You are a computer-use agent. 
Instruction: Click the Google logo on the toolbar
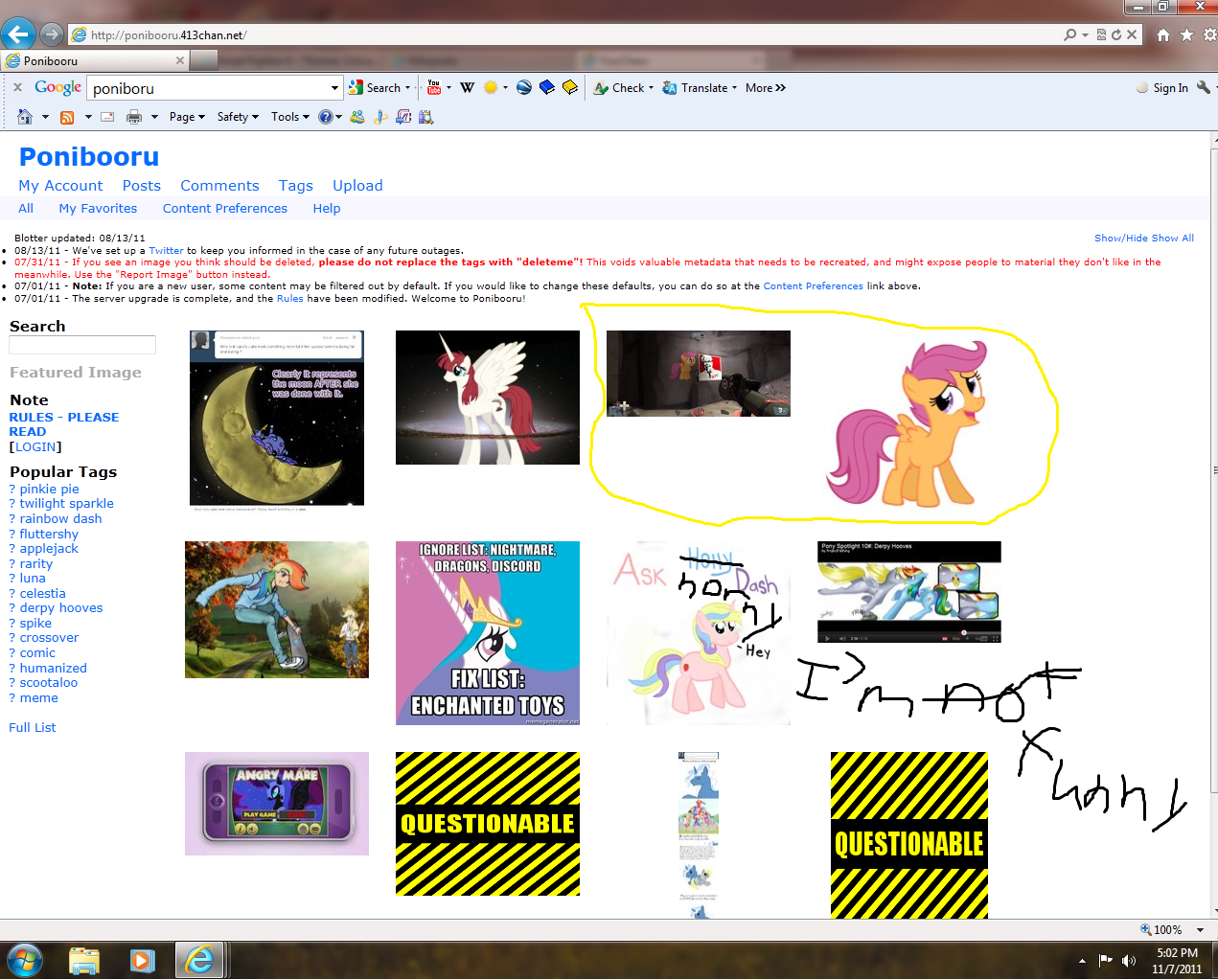57,87
